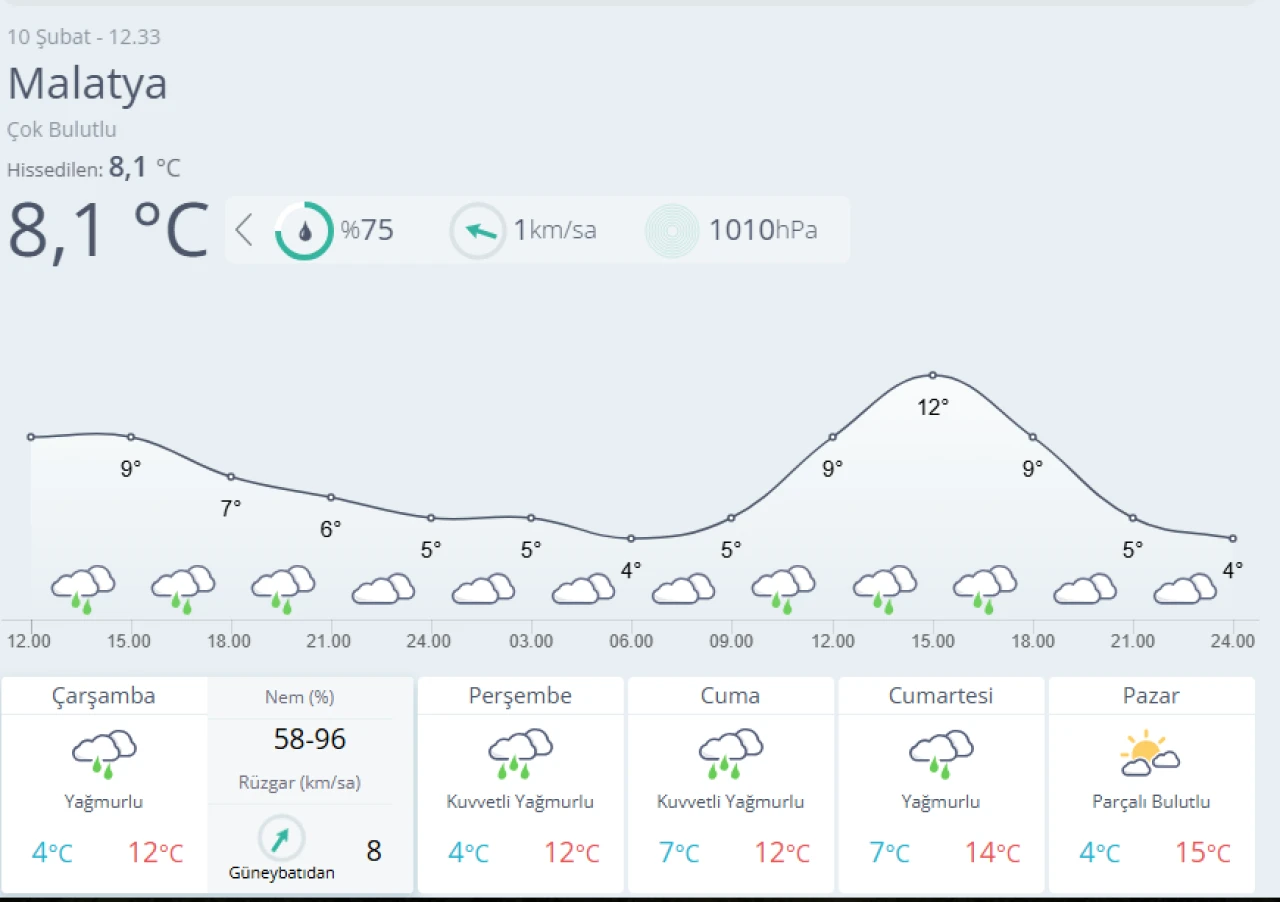Screen dimensions: 1280x902
Task: Click the wind direction arrow icon
Action: 478,231
